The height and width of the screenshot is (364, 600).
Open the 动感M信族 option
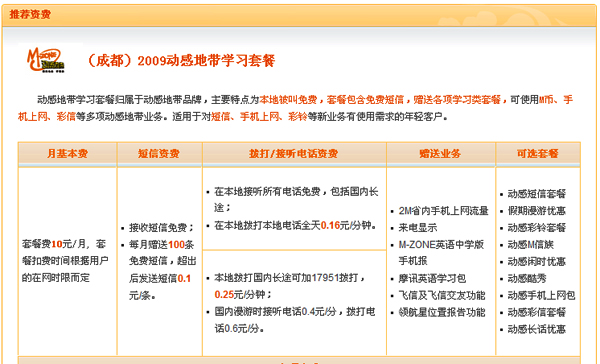531,245
